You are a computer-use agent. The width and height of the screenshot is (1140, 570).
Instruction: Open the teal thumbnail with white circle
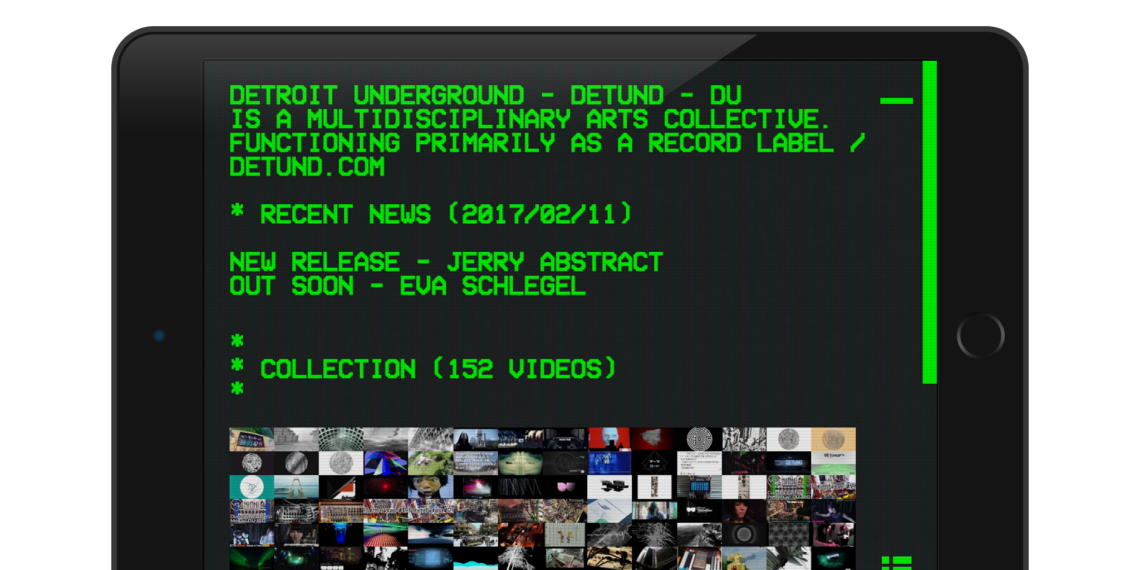coord(252,487)
